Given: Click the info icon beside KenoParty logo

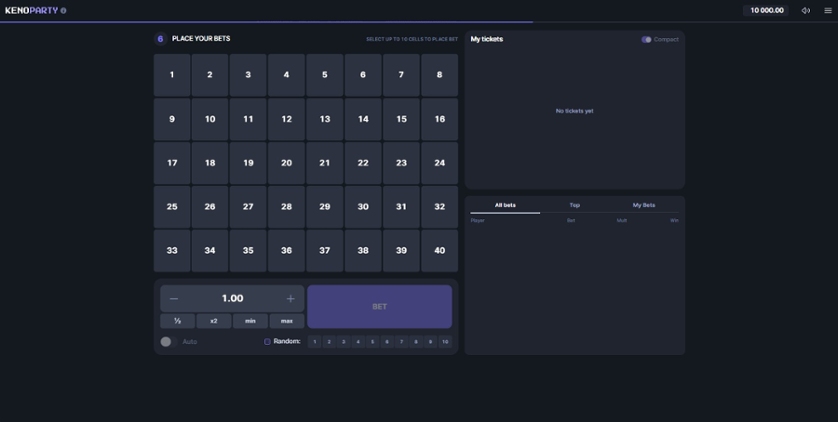Looking at the screenshot, I should 64,11.
